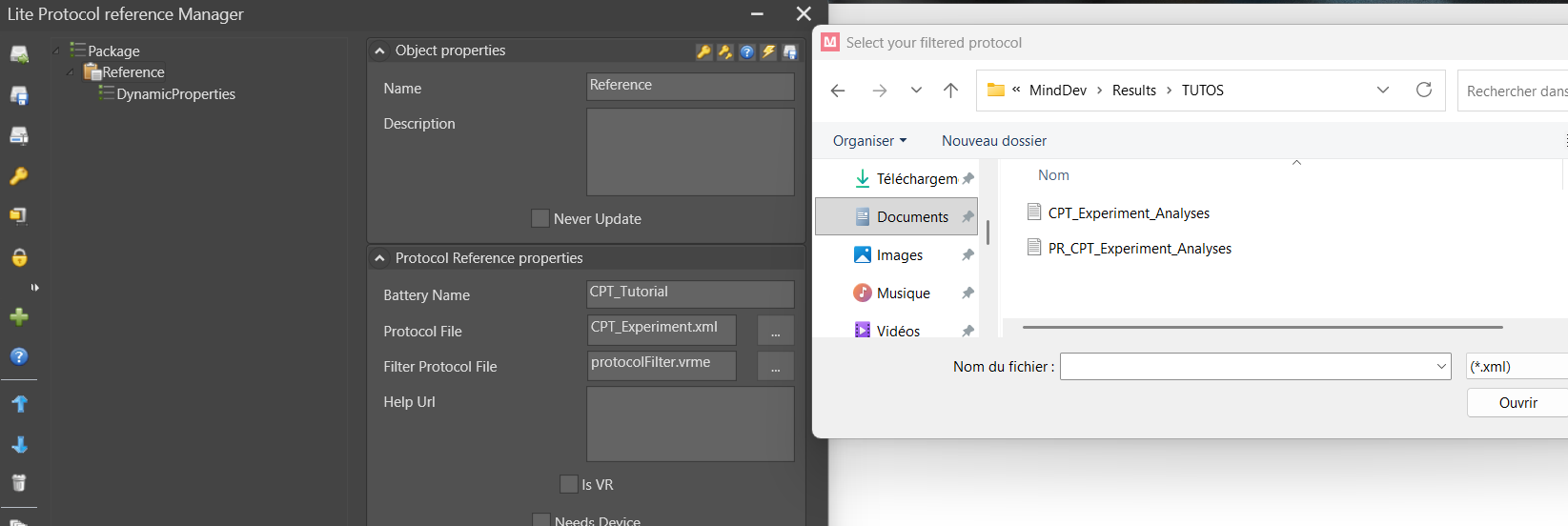Click the refresh button in file dialog
Viewport: 1568px width, 526px height.
click(1424, 90)
